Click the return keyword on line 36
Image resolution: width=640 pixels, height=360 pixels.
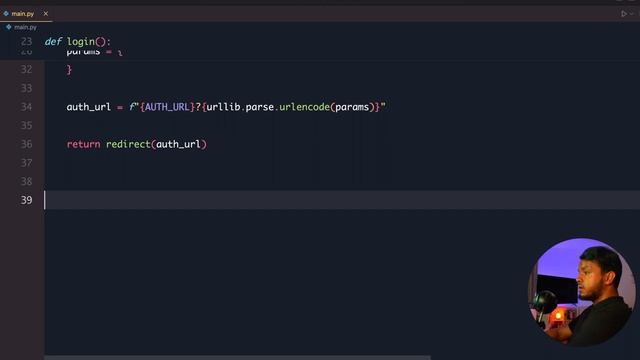83,144
